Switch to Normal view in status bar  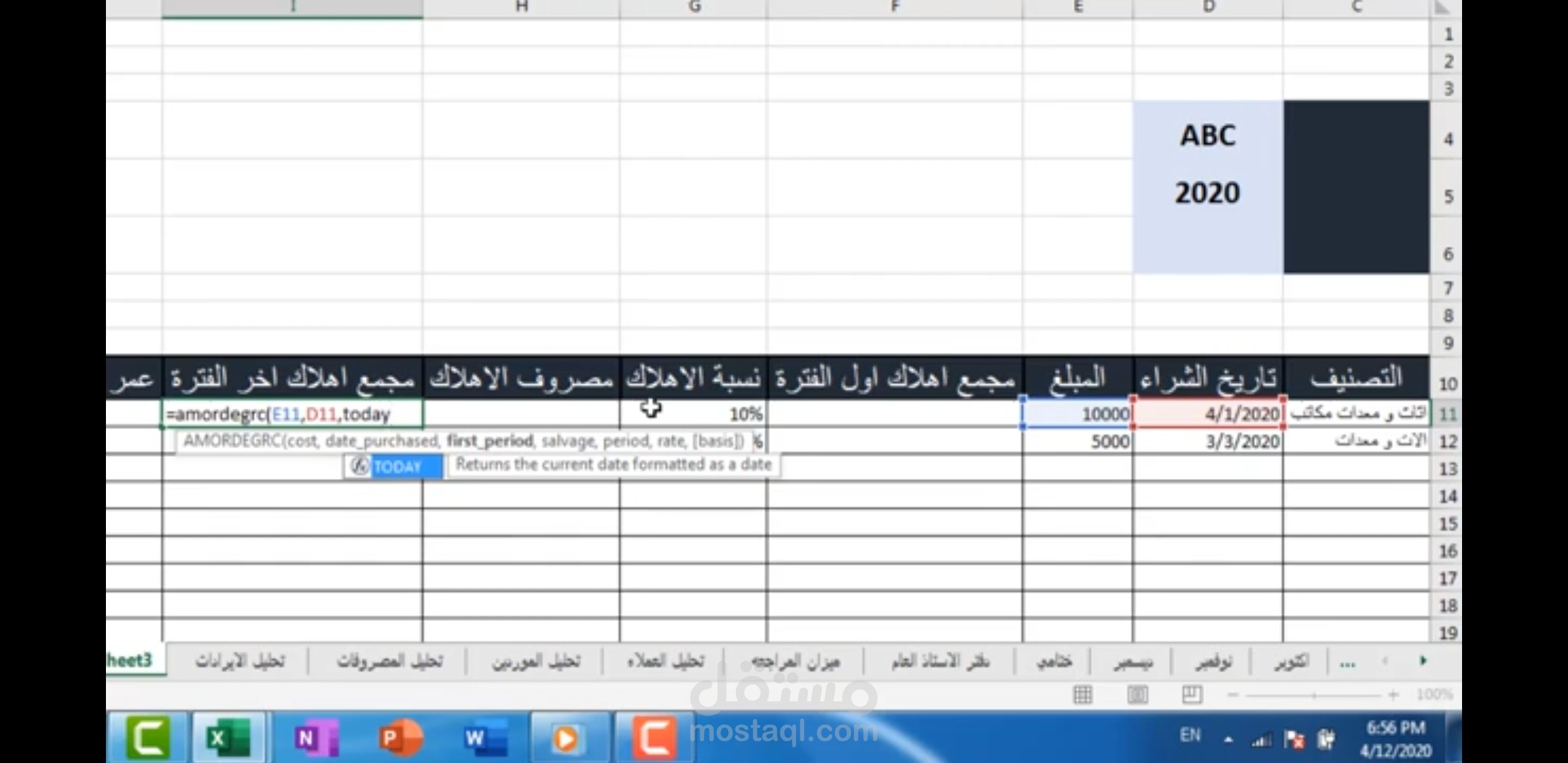click(1082, 695)
